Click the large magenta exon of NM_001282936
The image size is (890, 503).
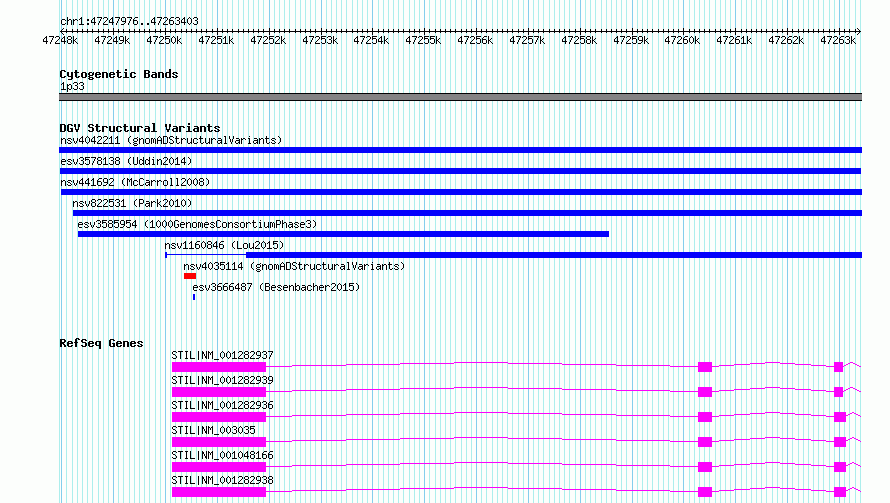point(219,417)
